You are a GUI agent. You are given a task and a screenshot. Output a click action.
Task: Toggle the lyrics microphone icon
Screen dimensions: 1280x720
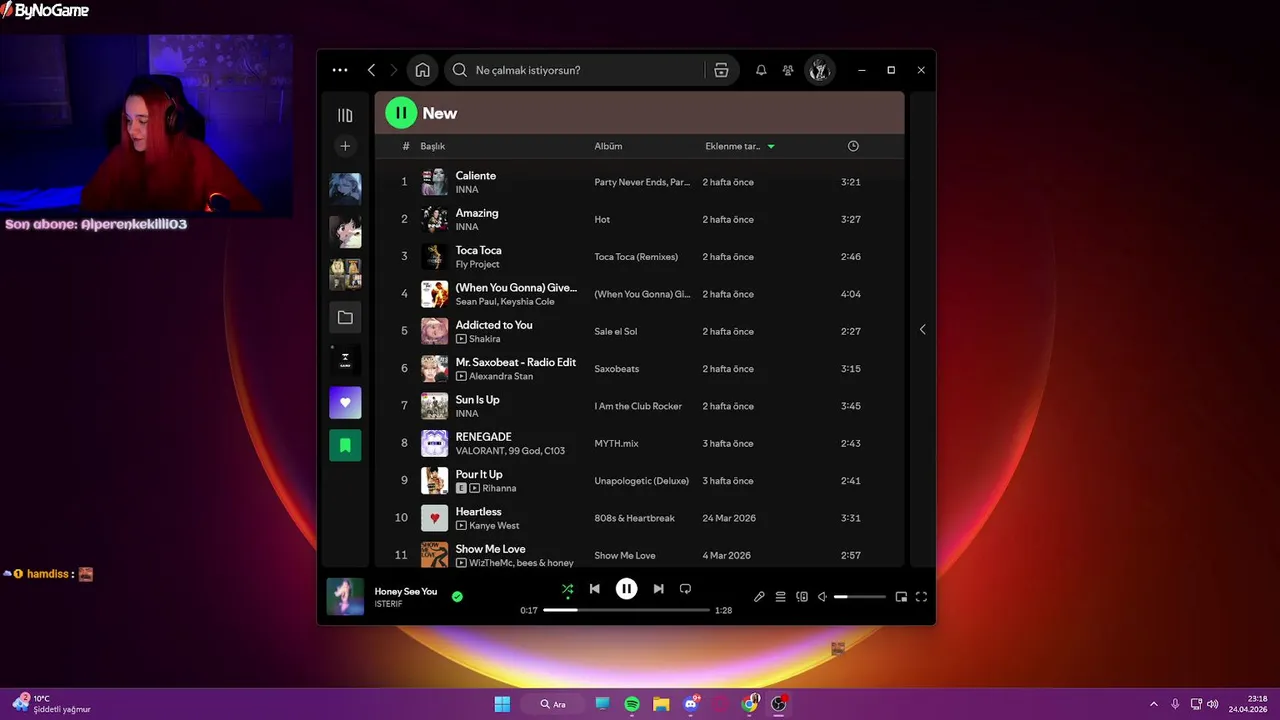pos(759,597)
